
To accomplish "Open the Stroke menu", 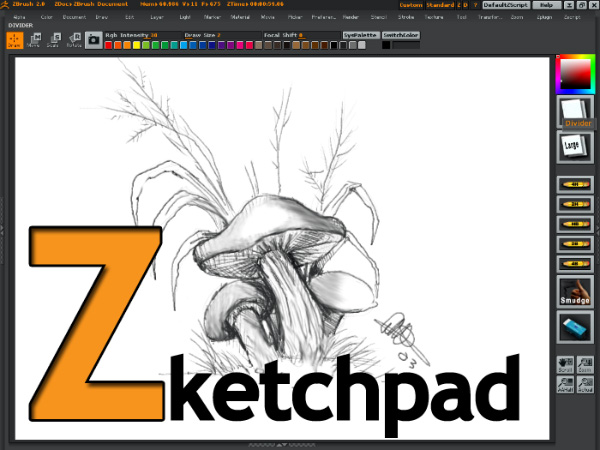I will [x=406, y=17].
